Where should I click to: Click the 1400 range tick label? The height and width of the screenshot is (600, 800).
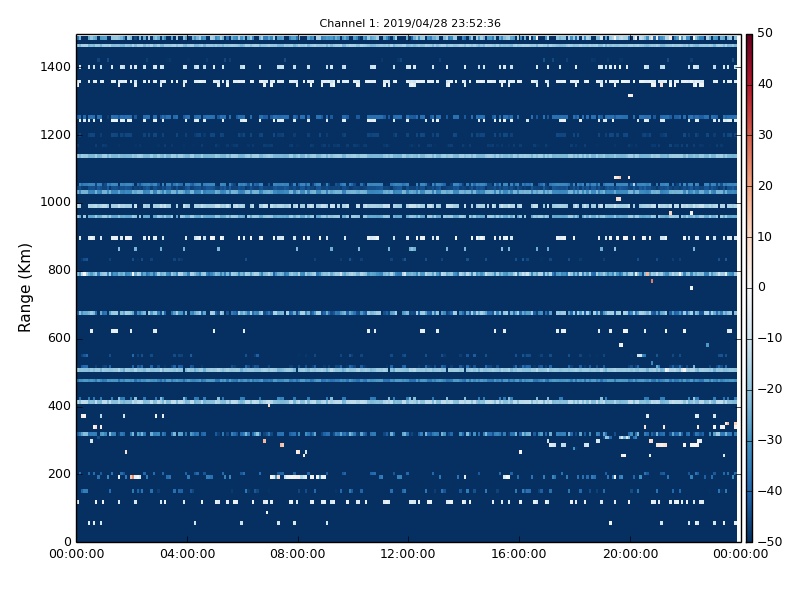pyautogui.click(x=56, y=67)
